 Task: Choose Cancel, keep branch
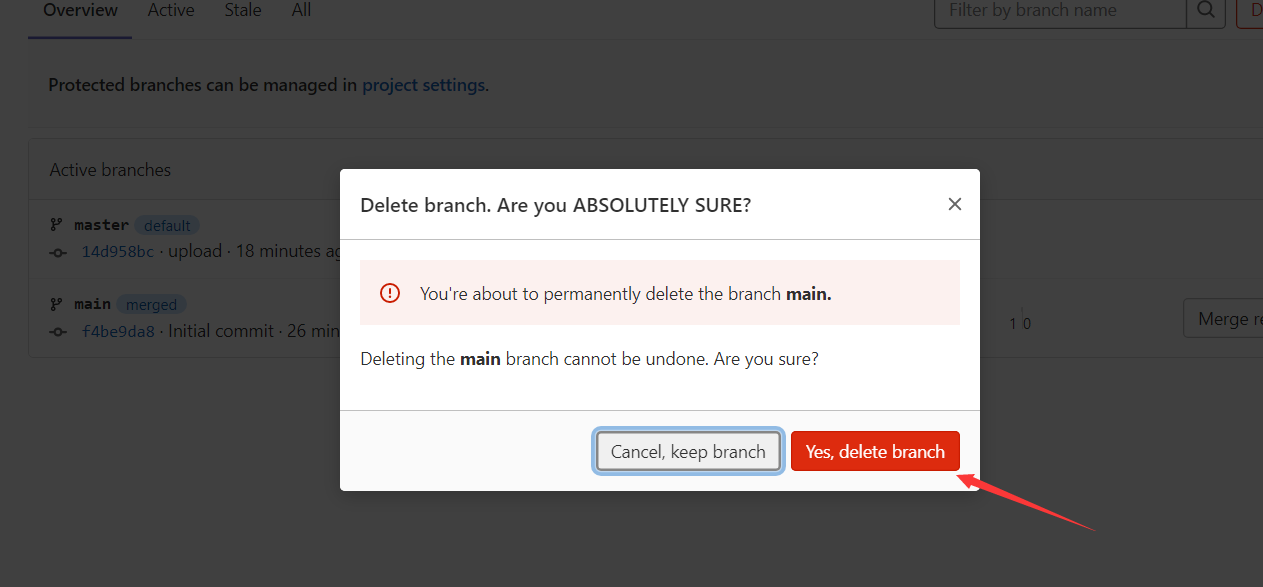688,451
